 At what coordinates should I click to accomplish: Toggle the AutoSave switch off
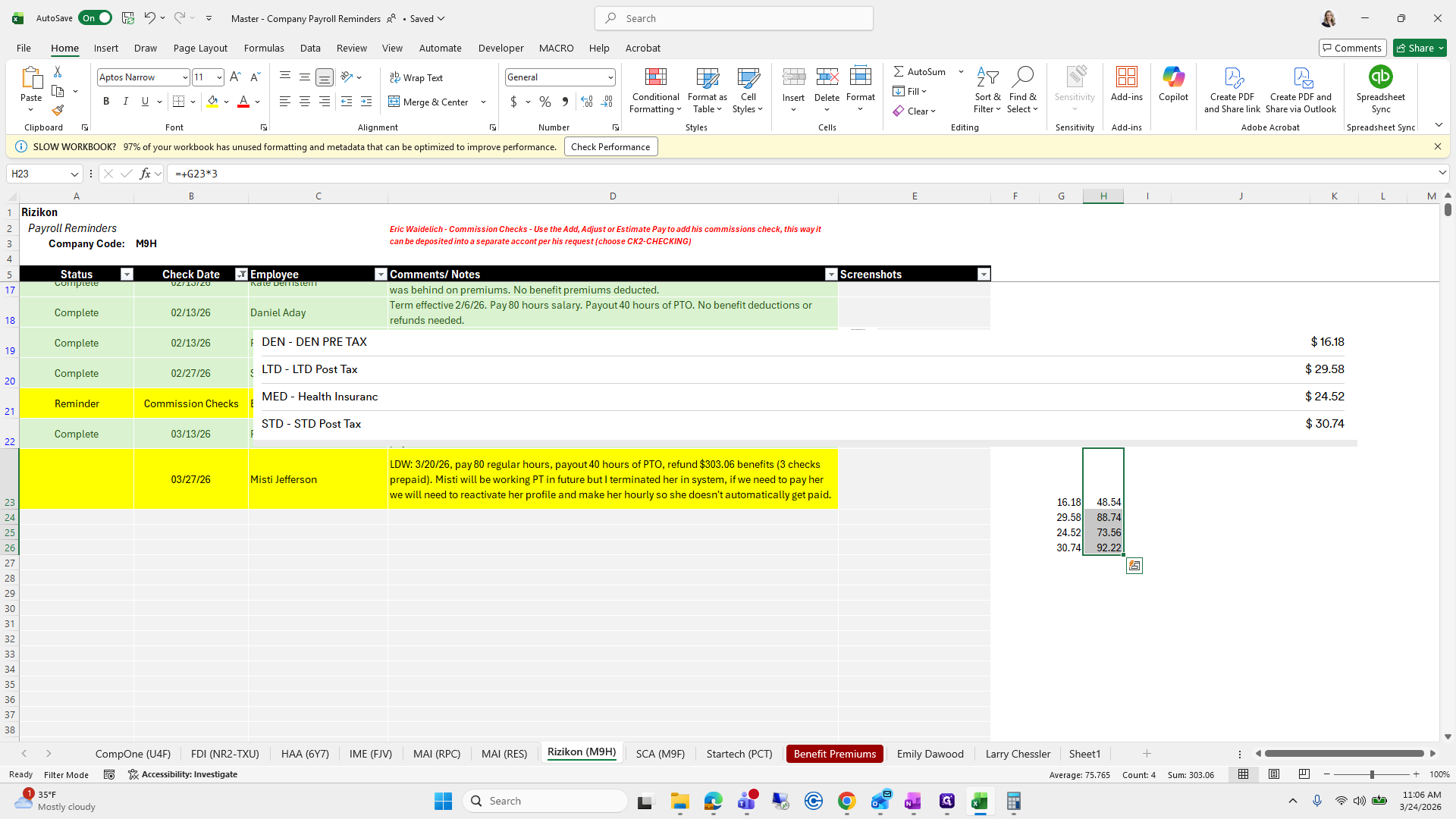95,18
